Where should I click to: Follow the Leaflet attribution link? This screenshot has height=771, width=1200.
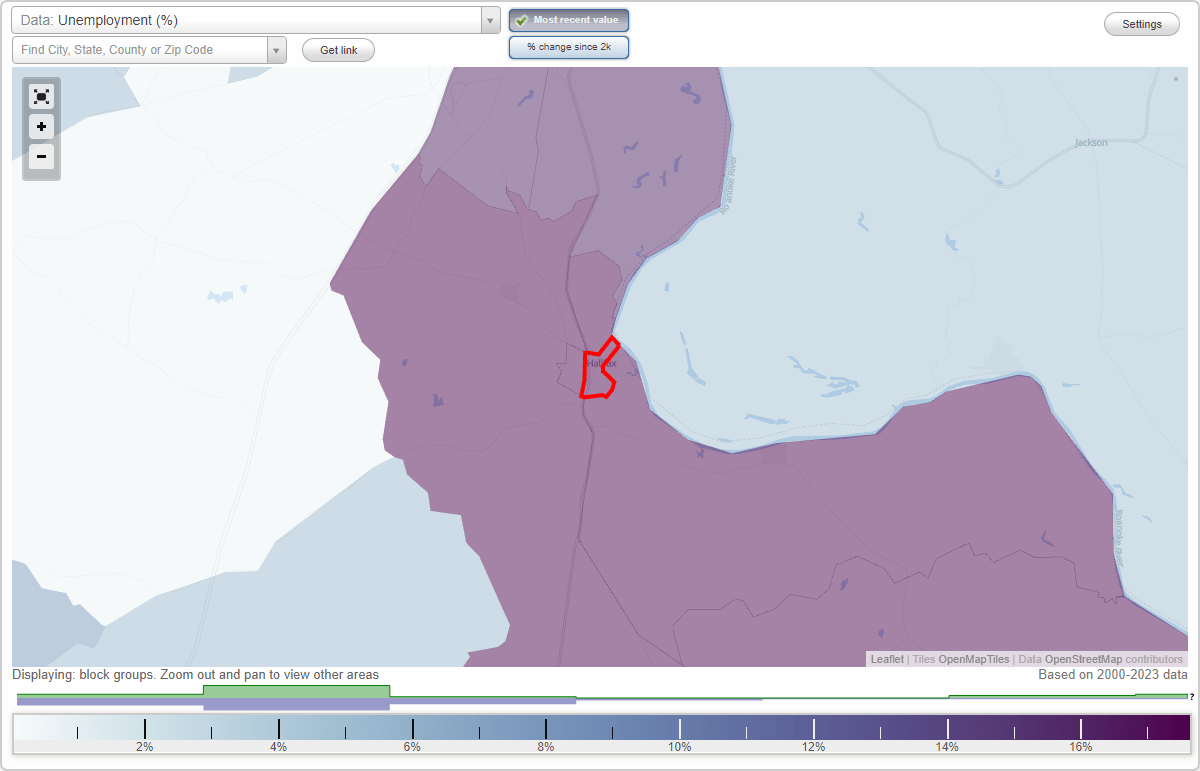886,659
